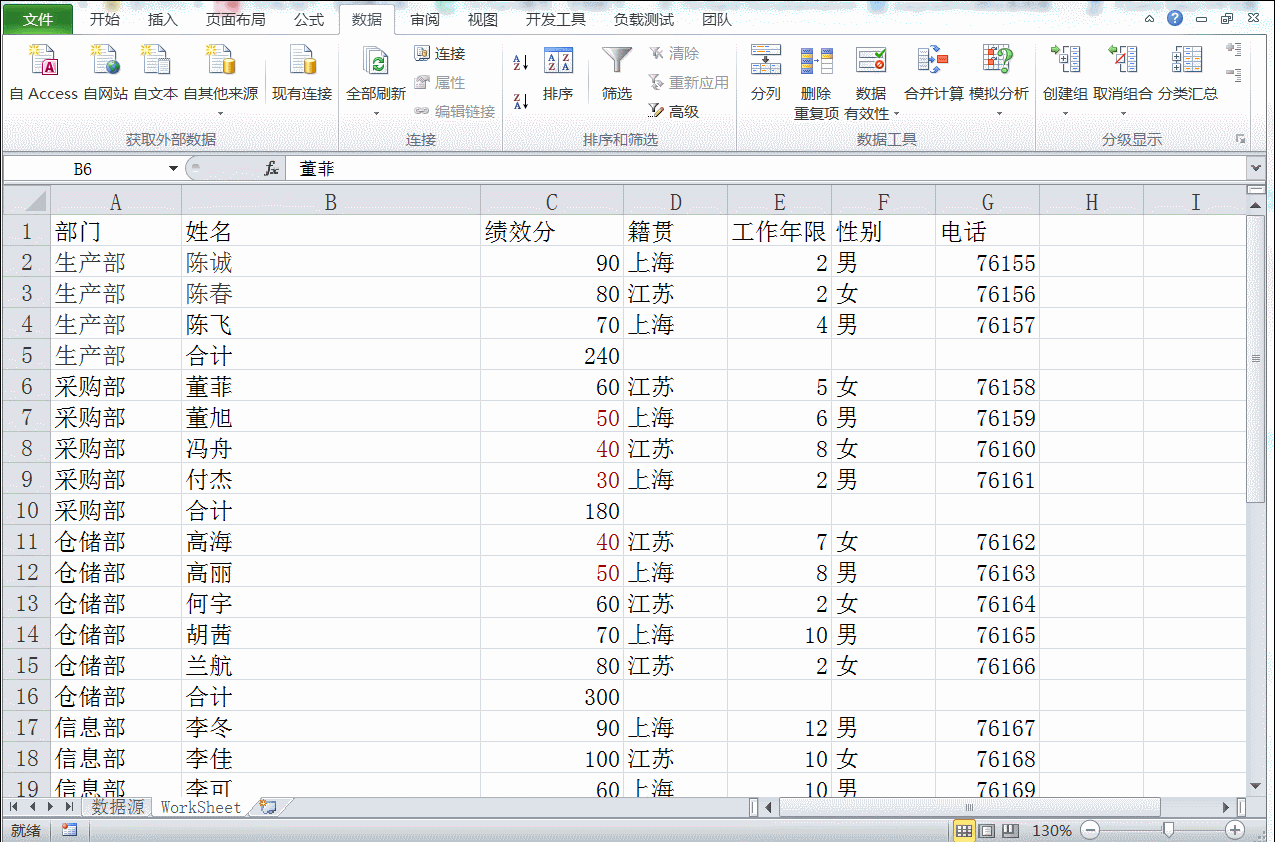This screenshot has width=1275, height=842.
Task: Switch to the 页面布局 (Page Layout) tab
Action: [x=236, y=19]
